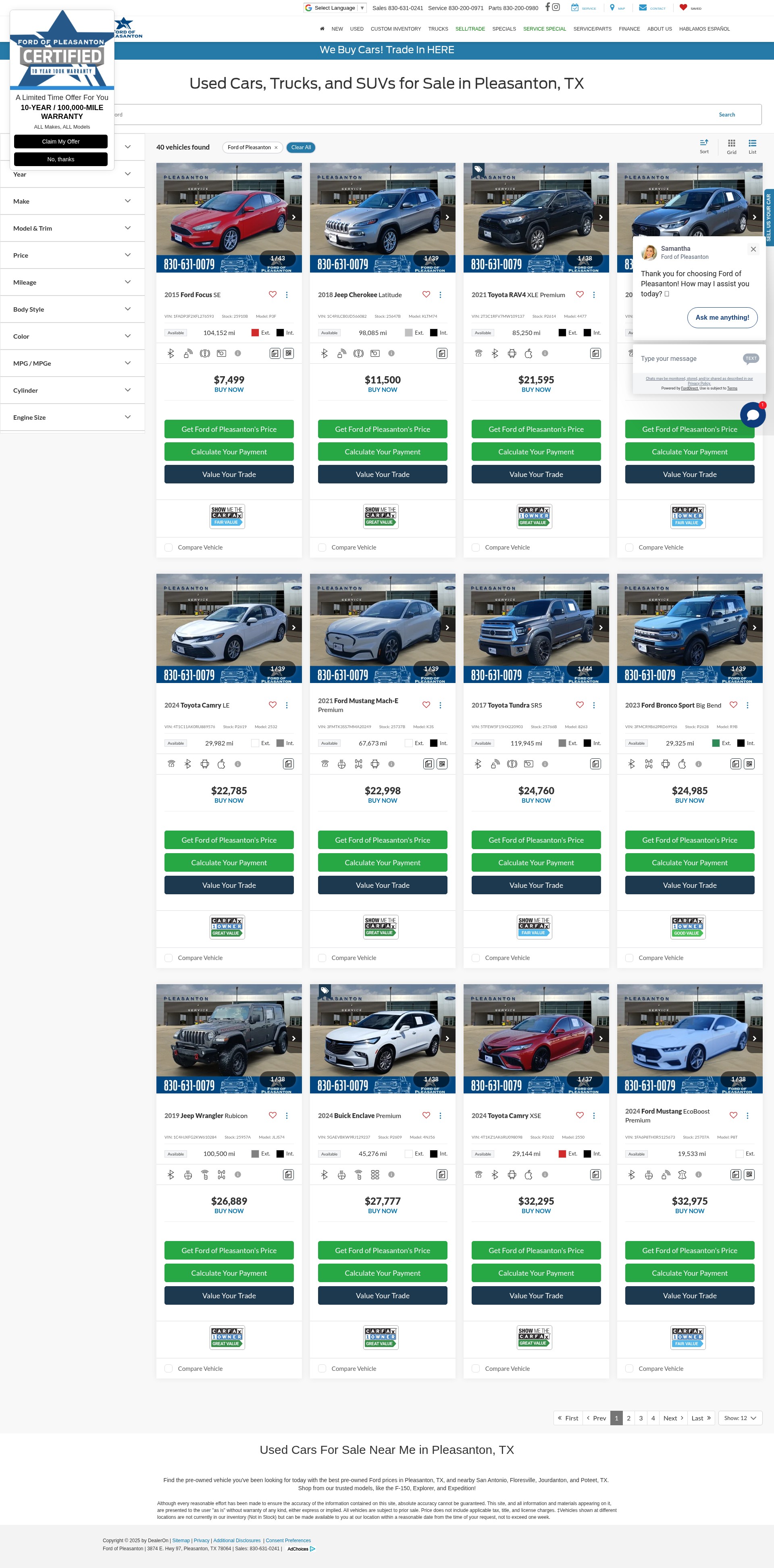The width and height of the screenshot is (774, 1568).
Task: Check Compare Vehicle for 2017 Toyota Tundra
Action: tap(476, 958)
